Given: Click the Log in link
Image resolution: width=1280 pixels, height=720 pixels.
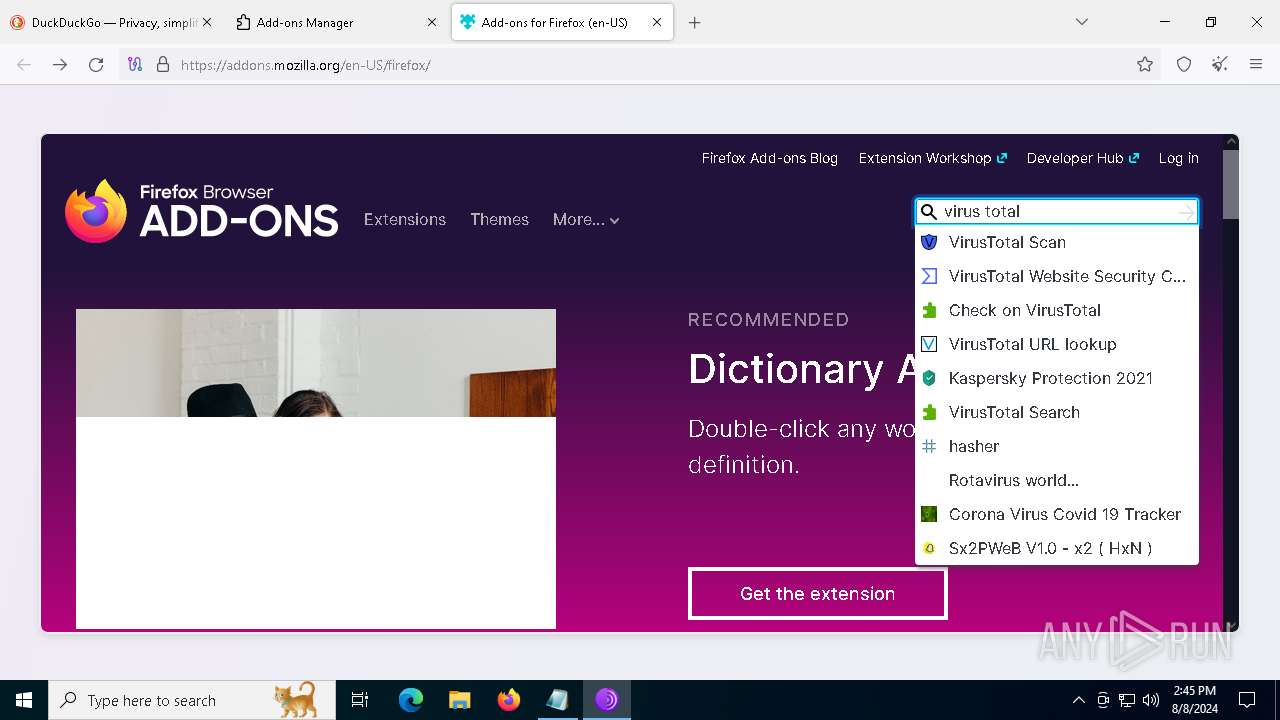Looking at the screenshot, I should coord(1178,158).
